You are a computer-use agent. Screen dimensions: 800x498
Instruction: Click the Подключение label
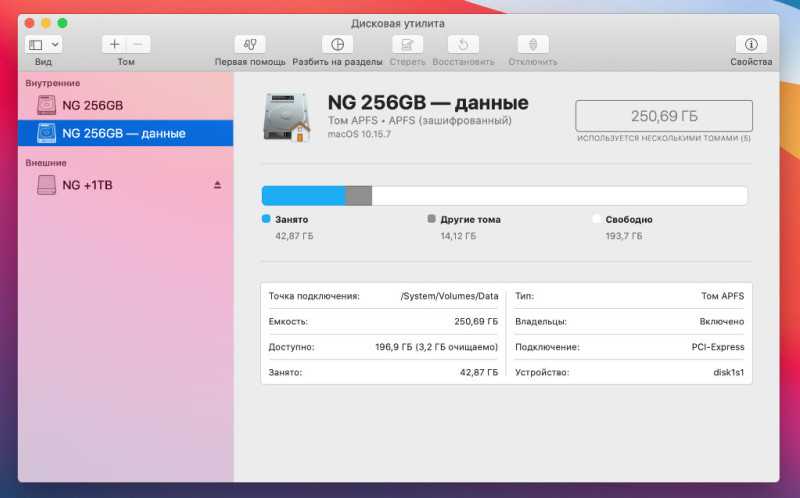tap(547, 347)
